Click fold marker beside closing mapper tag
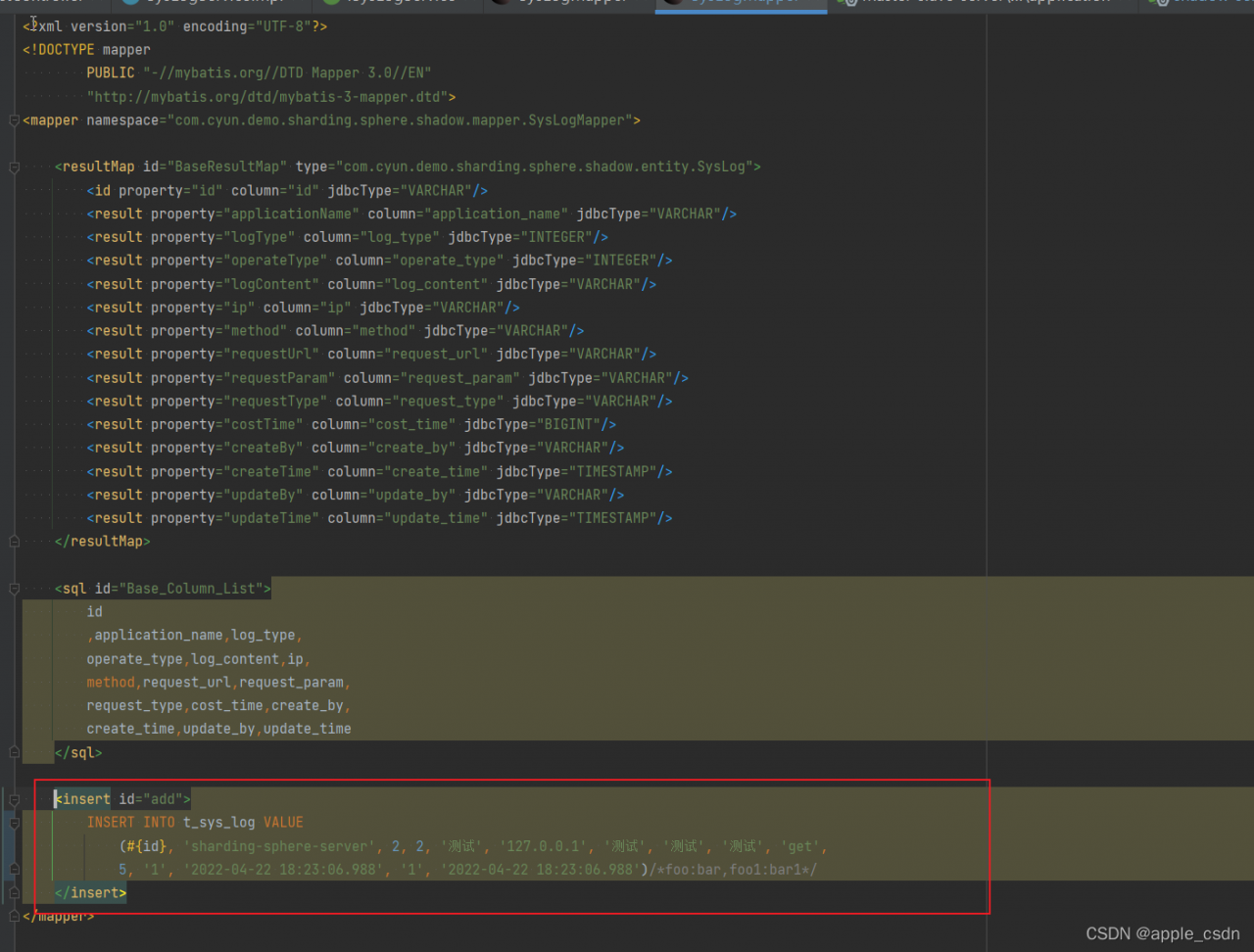Image resolution: width=1254 pixels, height=952 pixels. pos(14,916)
